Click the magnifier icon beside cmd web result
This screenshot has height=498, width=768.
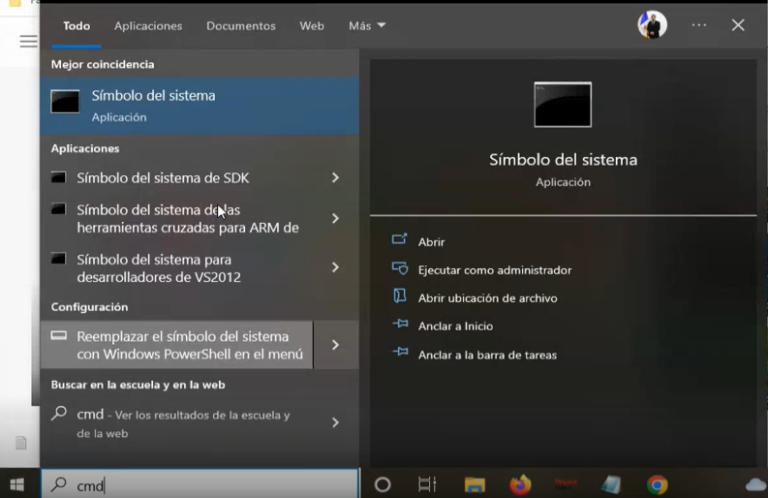[x=59, y=414]
